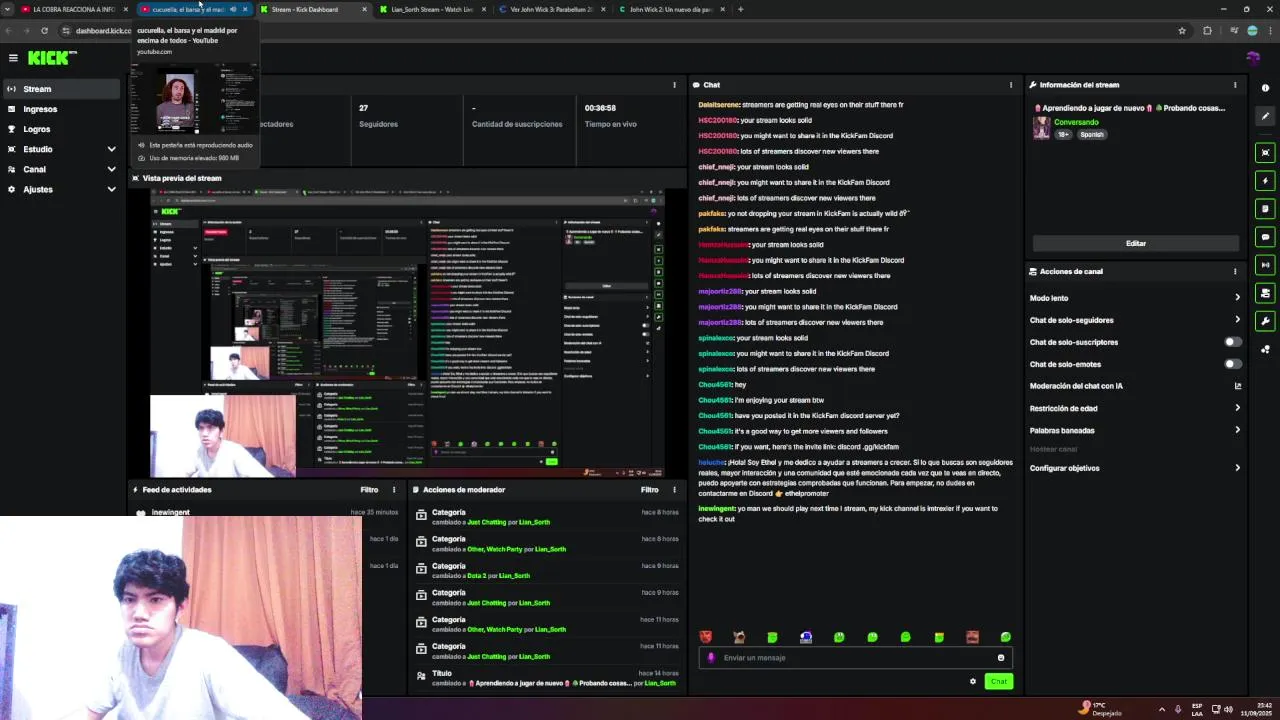1280x720 pixels.
Task: Toggle Chat de solo-suscriptores switch
Action: point(1232,342)
